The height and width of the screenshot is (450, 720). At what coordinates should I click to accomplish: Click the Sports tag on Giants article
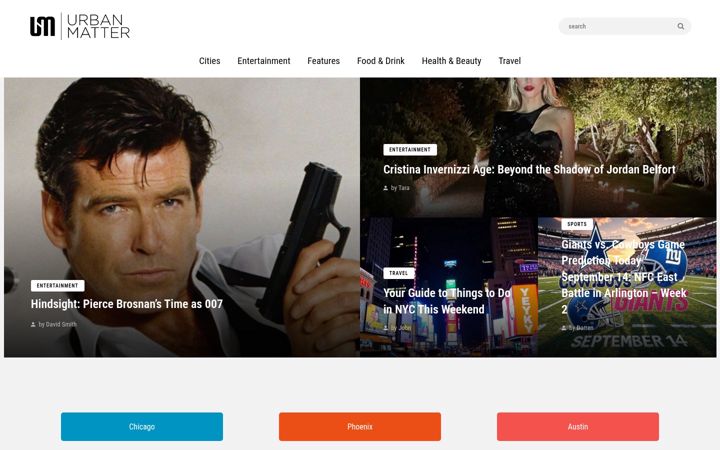tap(577, 224)
